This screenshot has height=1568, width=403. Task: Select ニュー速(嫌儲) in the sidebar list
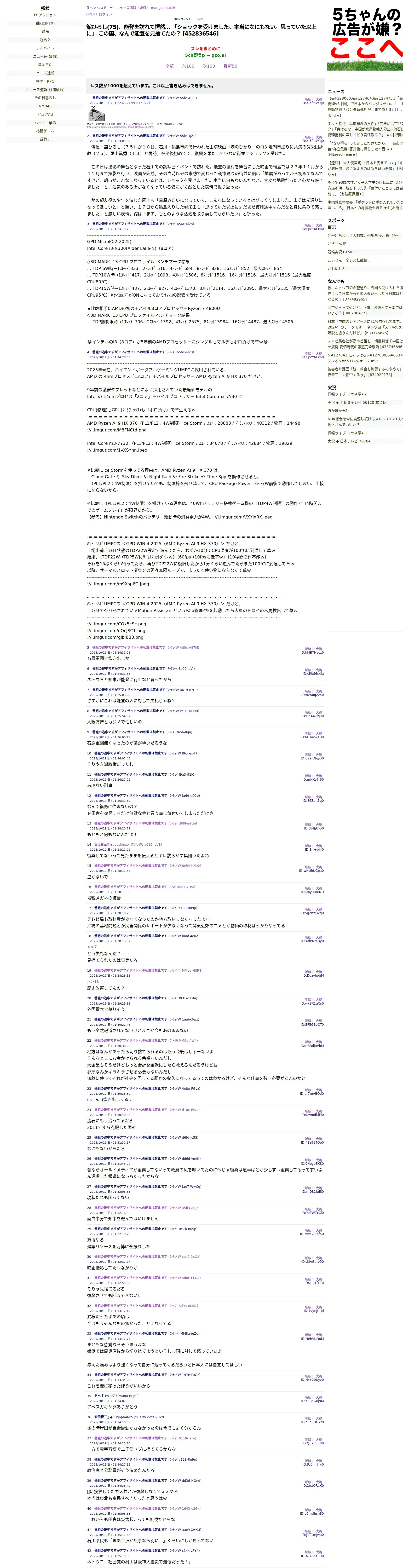tap(45, 57)
